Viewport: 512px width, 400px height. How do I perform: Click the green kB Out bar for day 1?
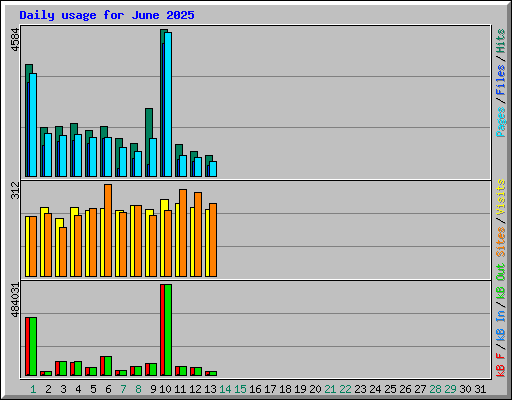33,347
